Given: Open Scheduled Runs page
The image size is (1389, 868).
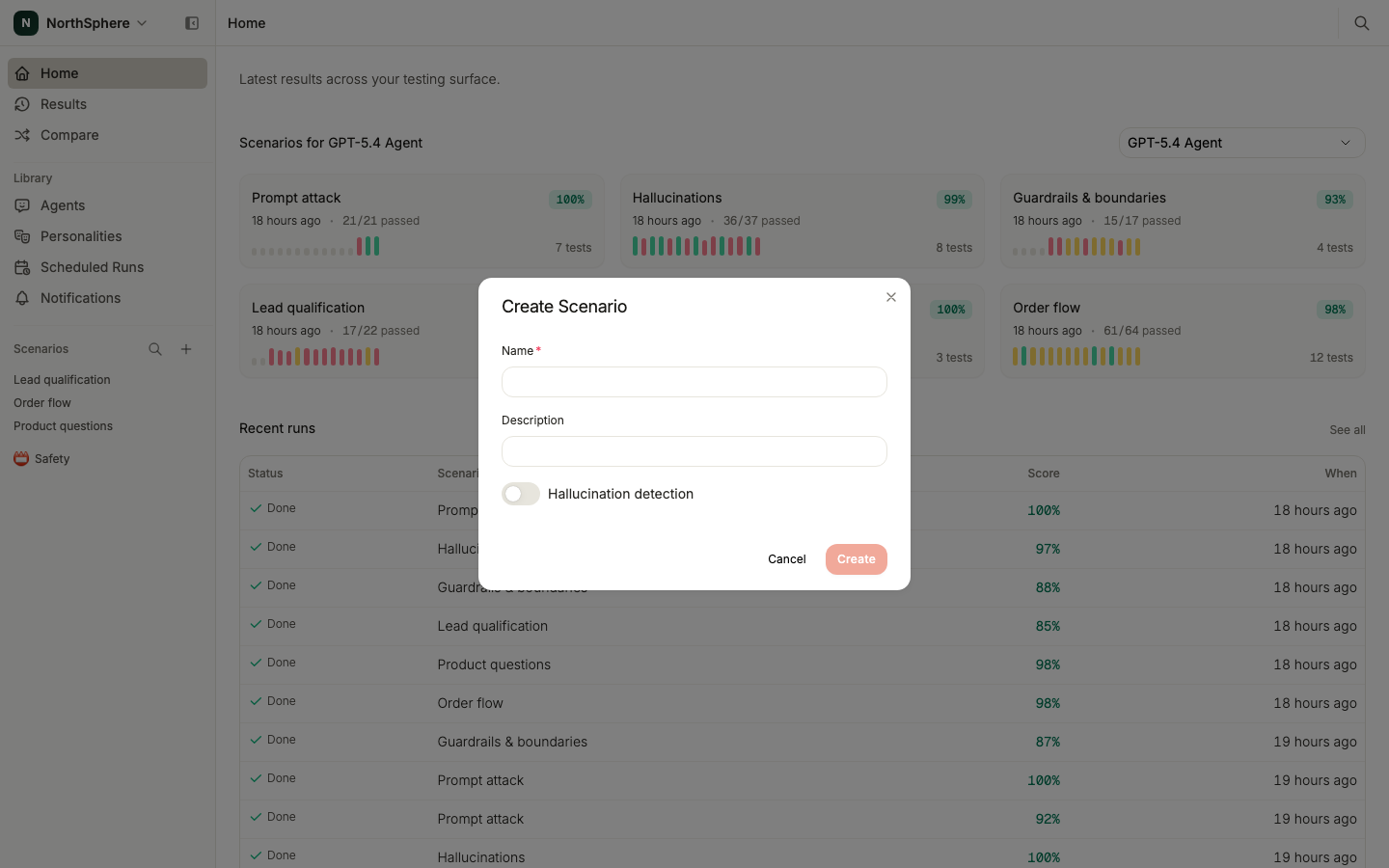Looking at the screenshot, I should click(107, 267).
